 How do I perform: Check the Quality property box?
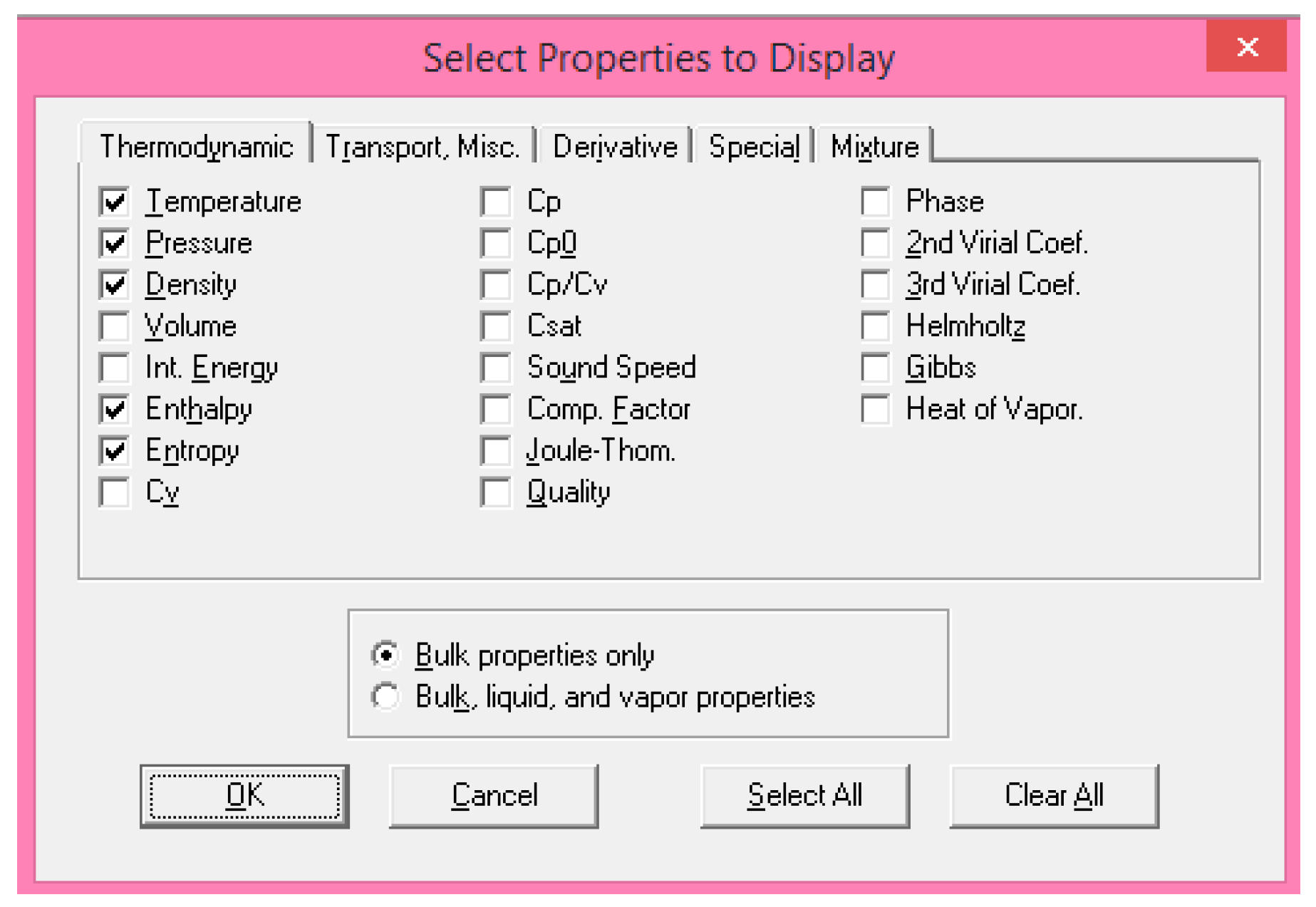coord(496,492)
